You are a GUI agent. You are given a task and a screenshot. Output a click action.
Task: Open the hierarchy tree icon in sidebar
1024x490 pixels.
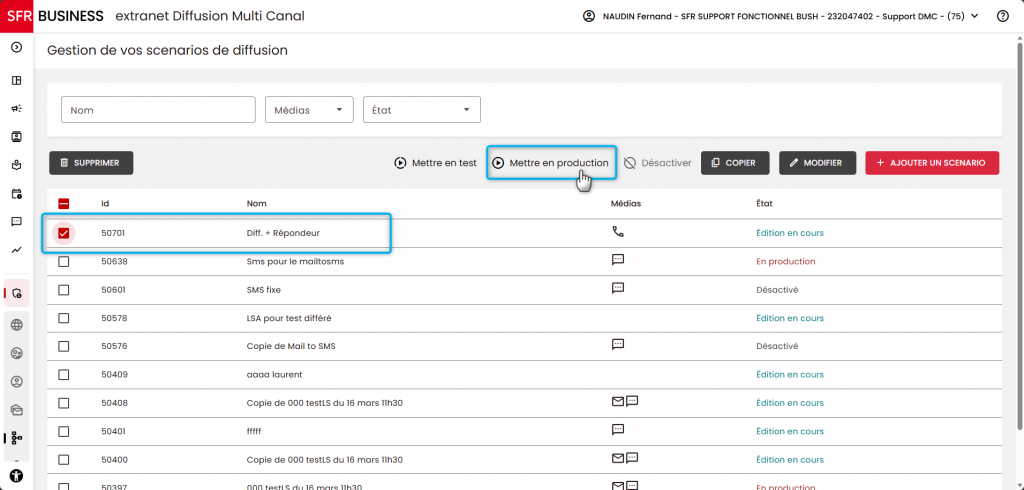point(17,438)
